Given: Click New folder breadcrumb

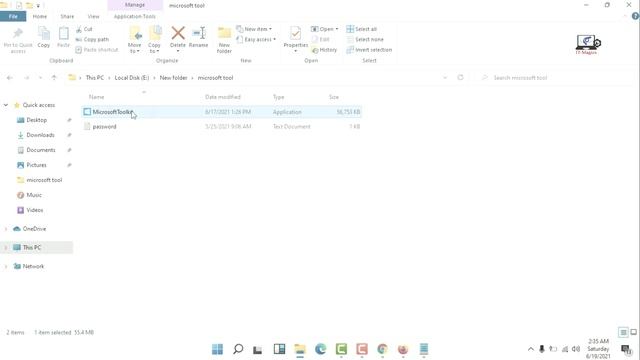Looking at the screenshot, I should 173,78.
